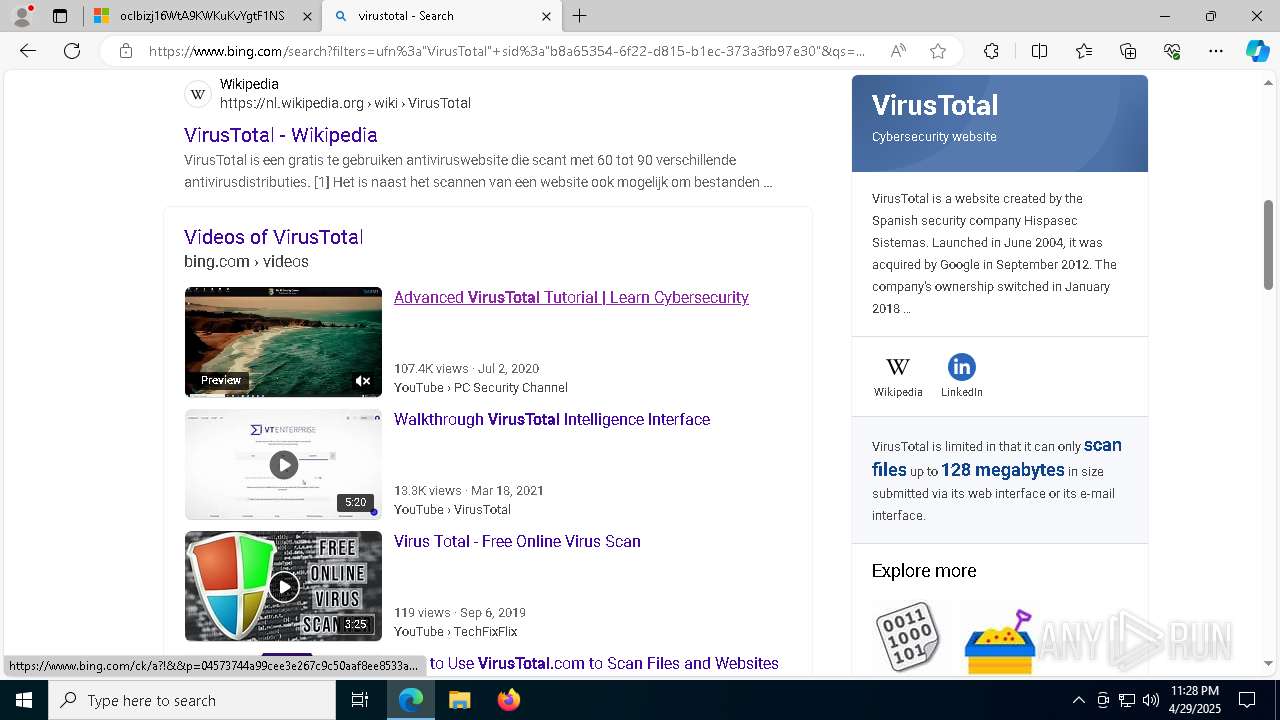Image resolution: width=1280 pixels, height=720 pixels.
Task: Open the network status tray icon
Action: 1126,700
